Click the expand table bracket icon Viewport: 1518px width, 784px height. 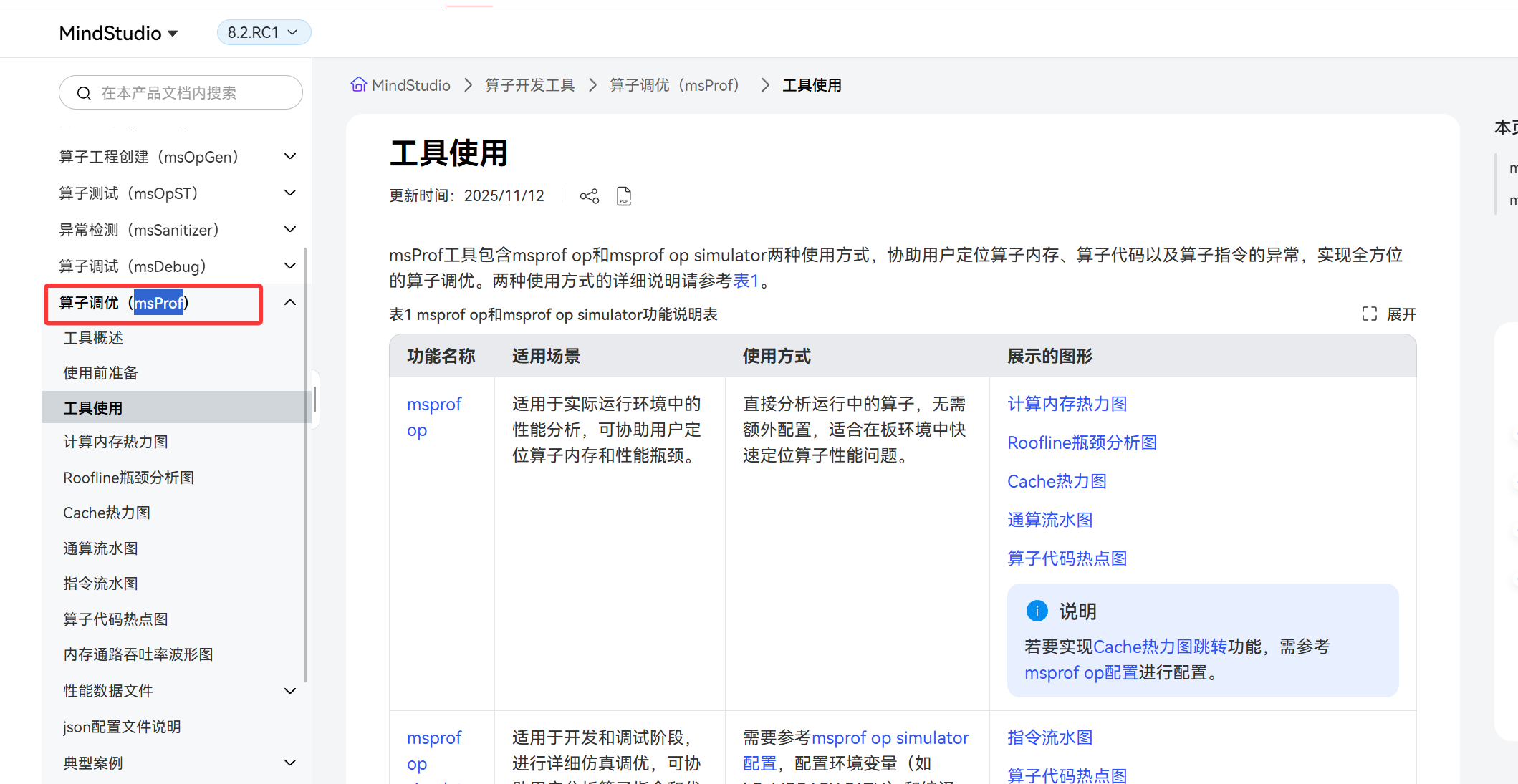[x=1369, y=314]
